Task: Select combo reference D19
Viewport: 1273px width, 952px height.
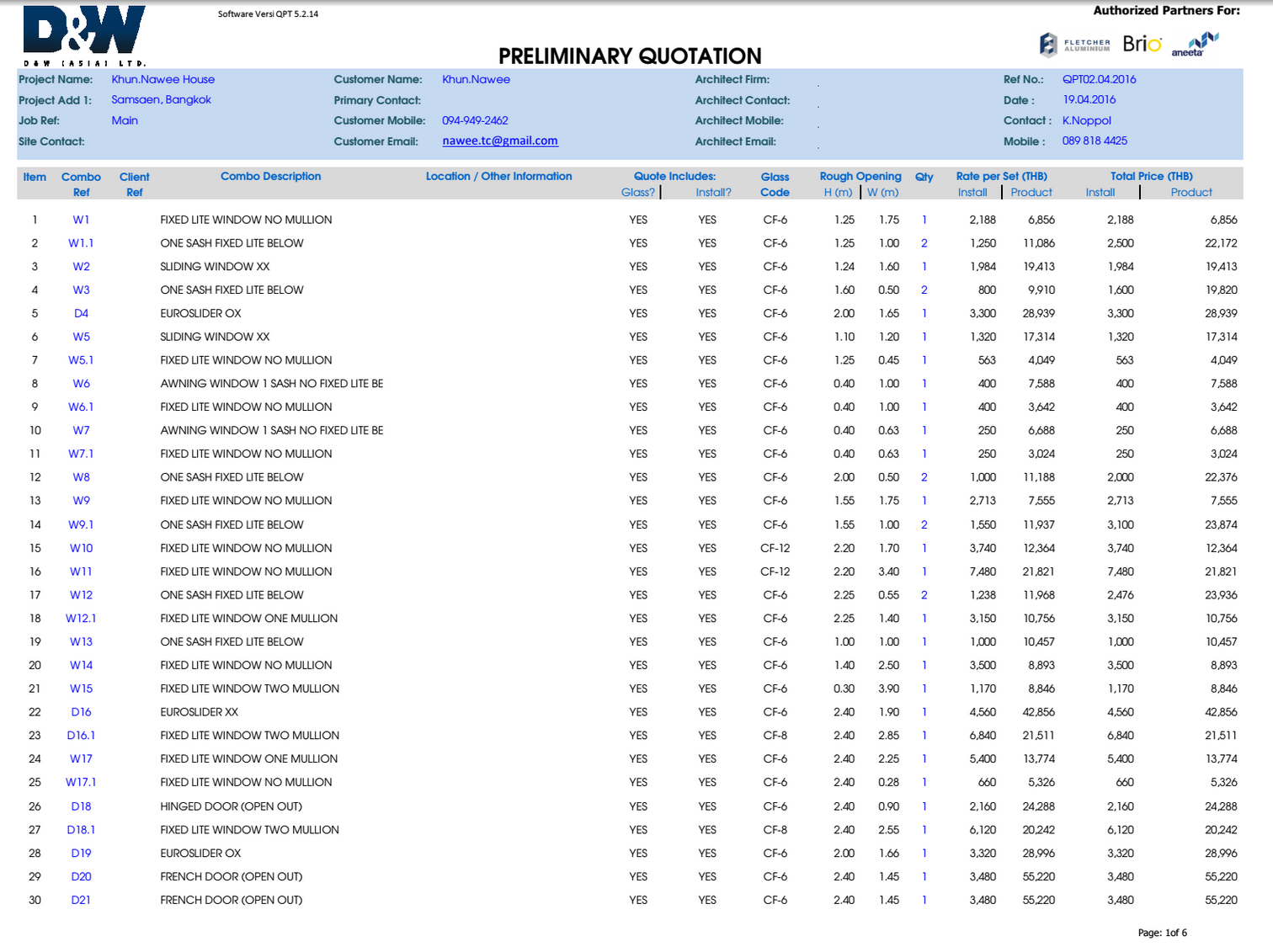Action: (x=81, y=853)
